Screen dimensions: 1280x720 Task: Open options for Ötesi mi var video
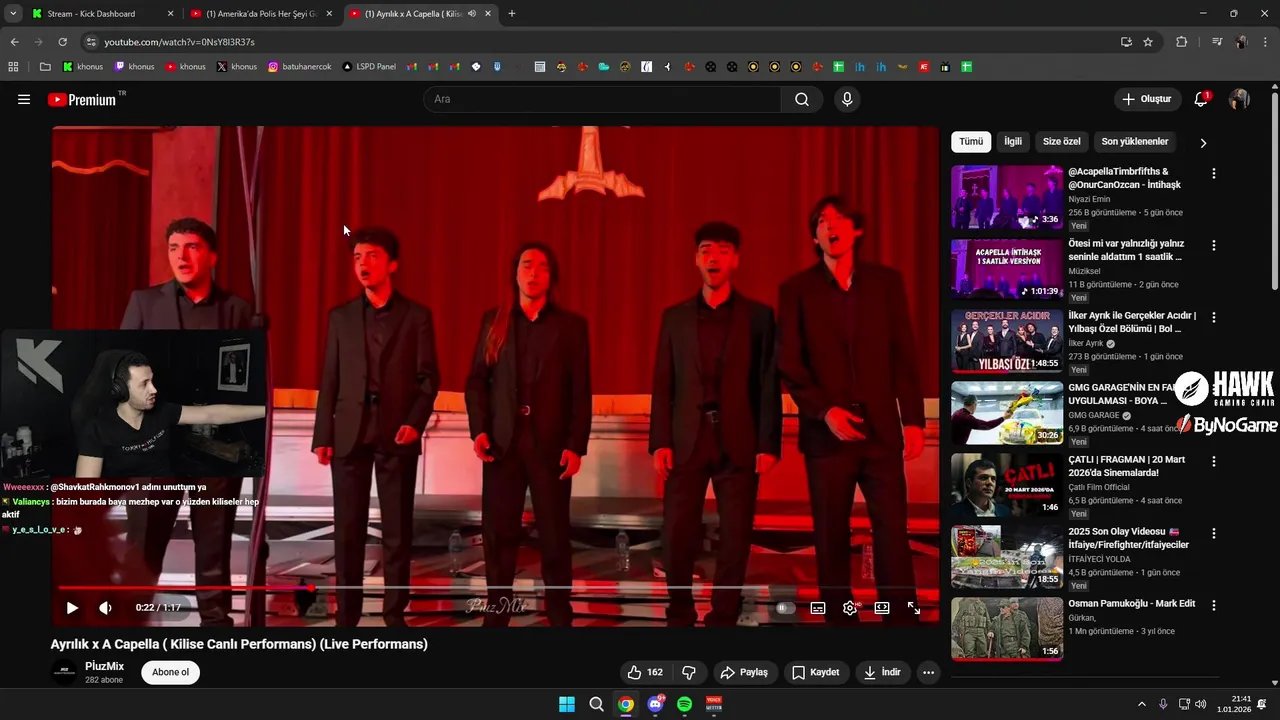coord(1214,245)
